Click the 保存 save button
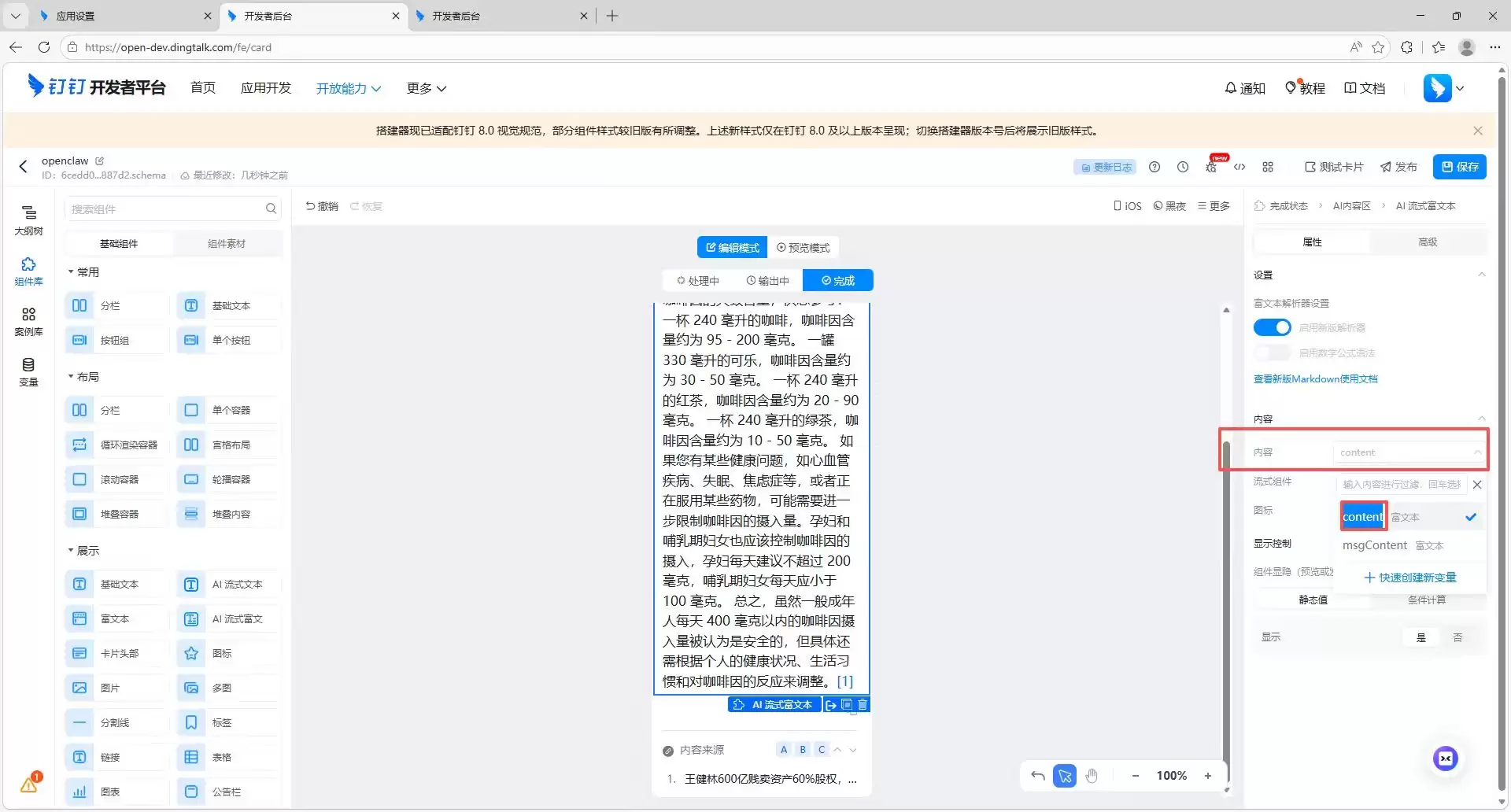 (1459, 167)
